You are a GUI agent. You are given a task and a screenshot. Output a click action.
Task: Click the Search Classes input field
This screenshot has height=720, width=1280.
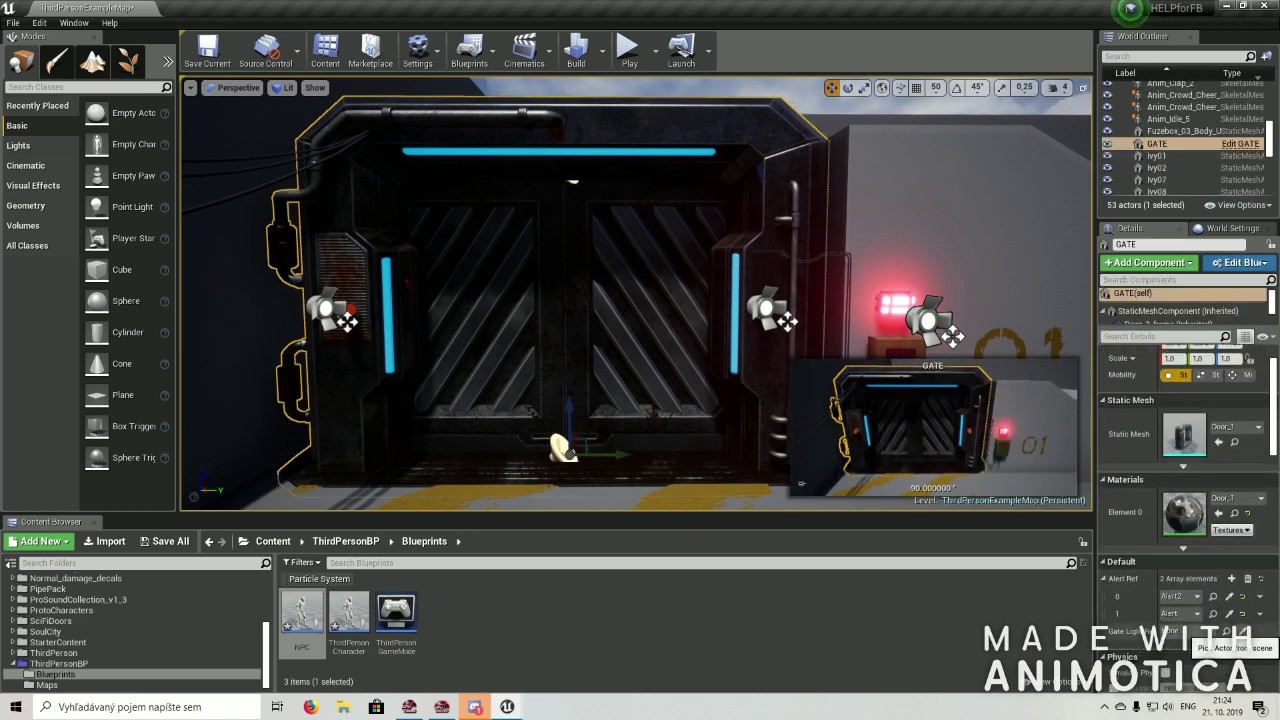88,87
